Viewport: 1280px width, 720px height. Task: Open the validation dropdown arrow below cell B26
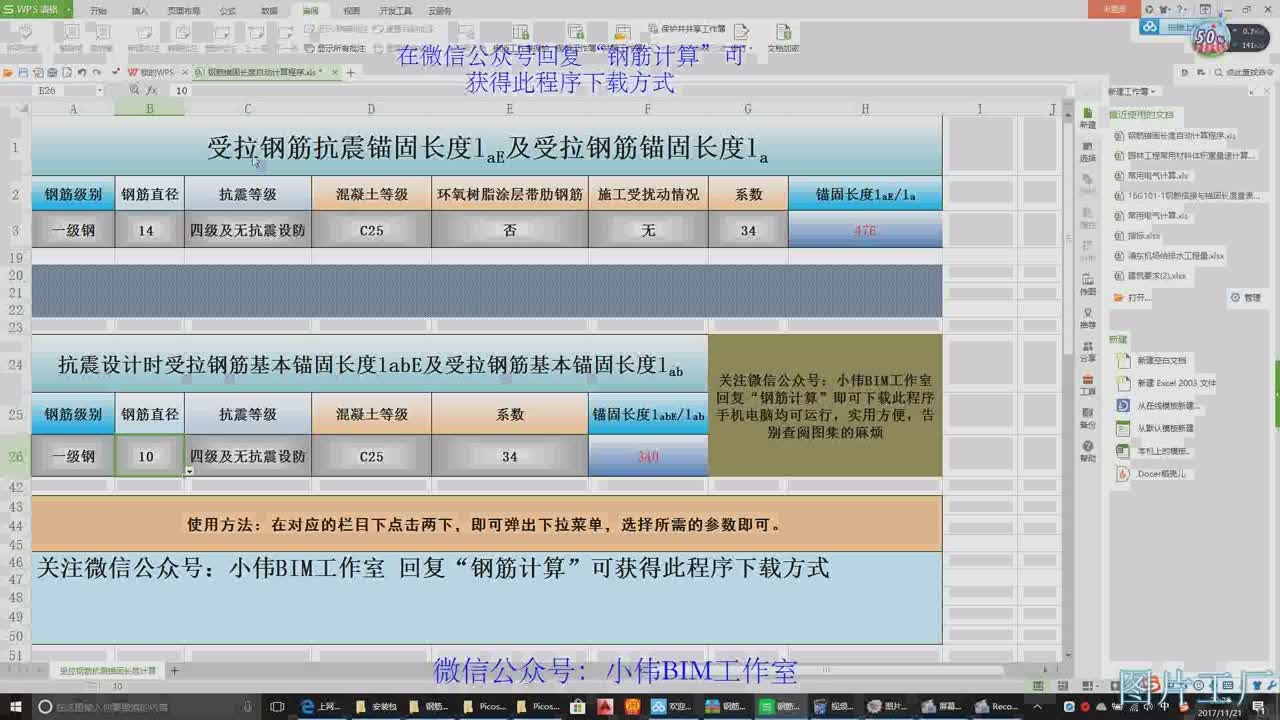click(x=190, y=470)
